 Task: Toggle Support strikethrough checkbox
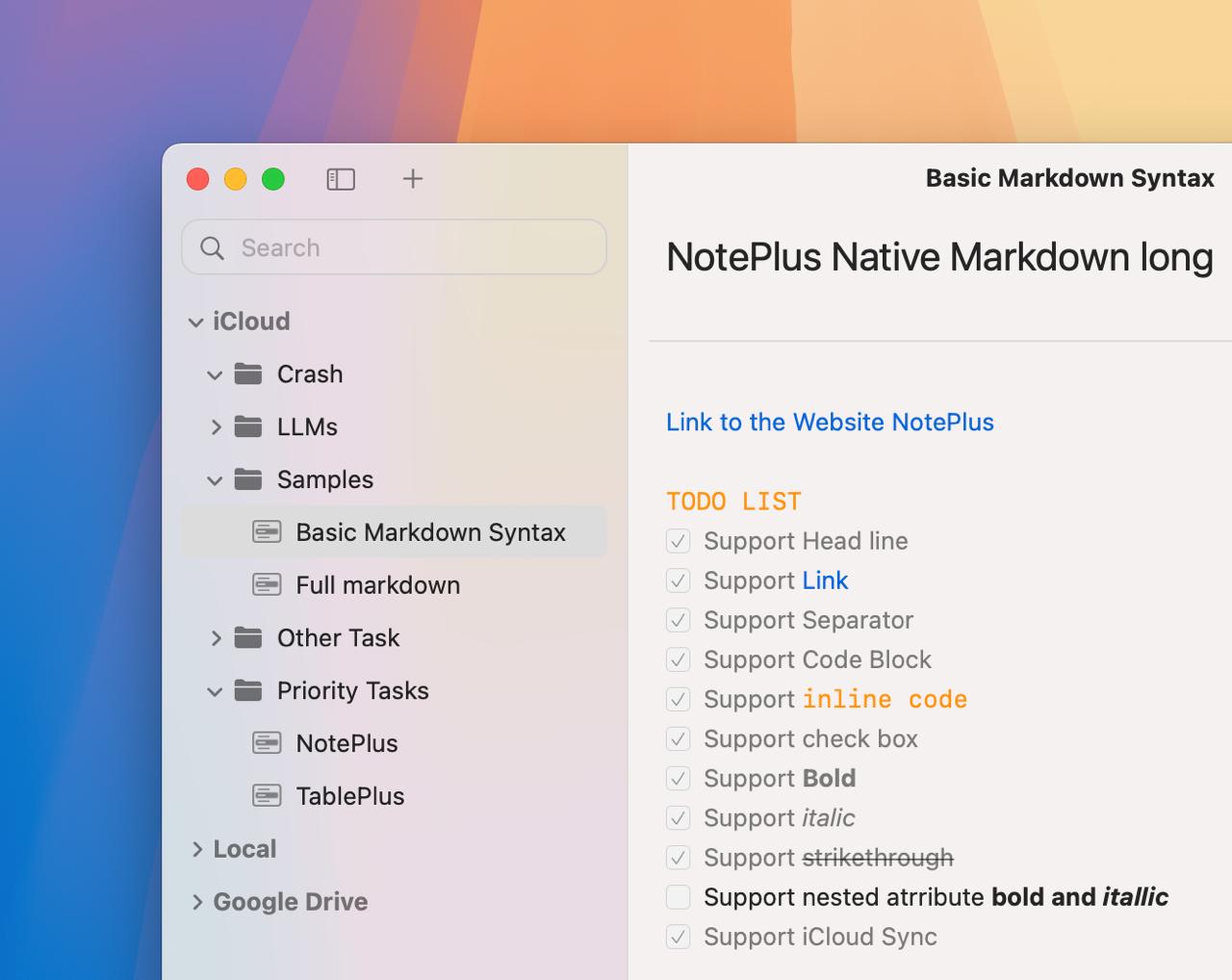pos(679,857)
